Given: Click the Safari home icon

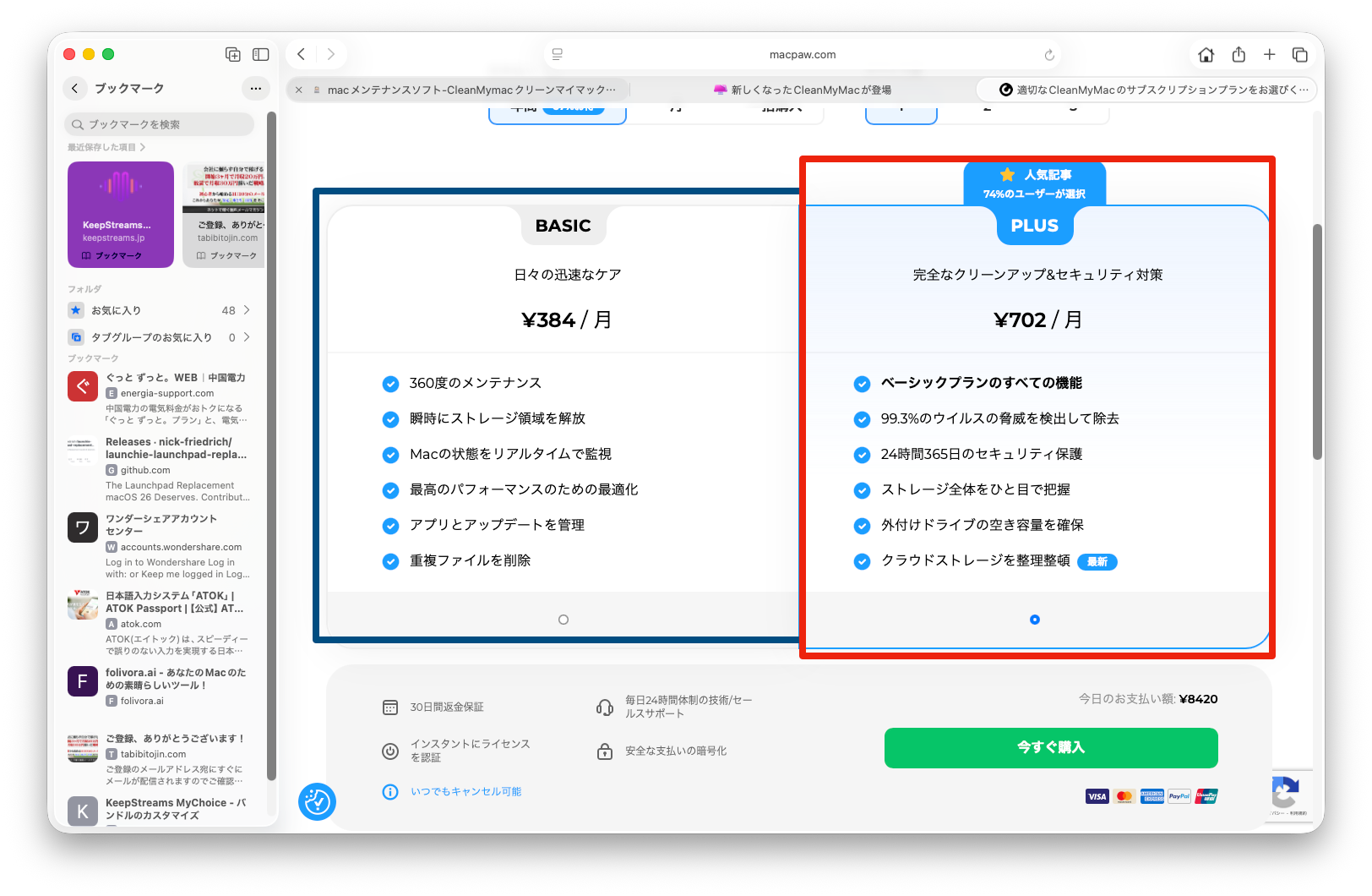Looking at the screenshot, I should click(x=1206, y=55).
